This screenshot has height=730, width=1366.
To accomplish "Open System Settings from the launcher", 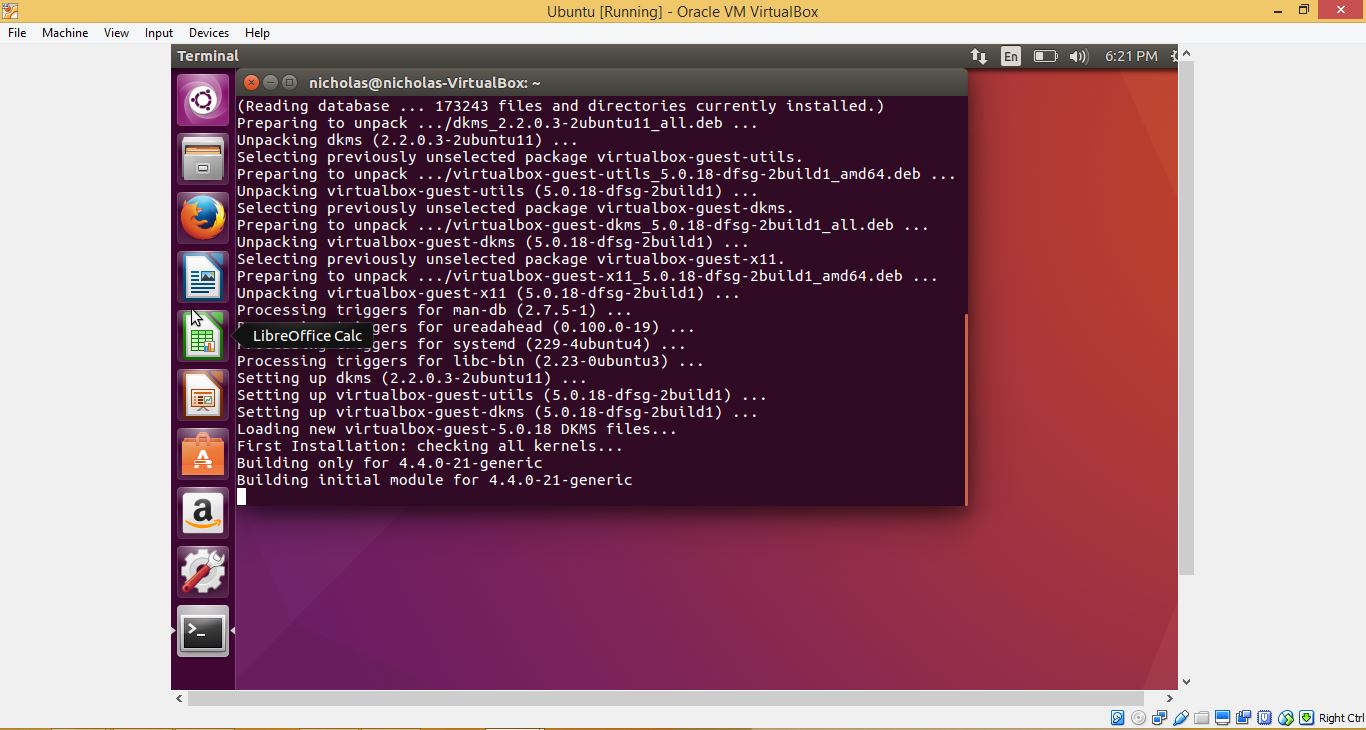I will coord(203,572).
